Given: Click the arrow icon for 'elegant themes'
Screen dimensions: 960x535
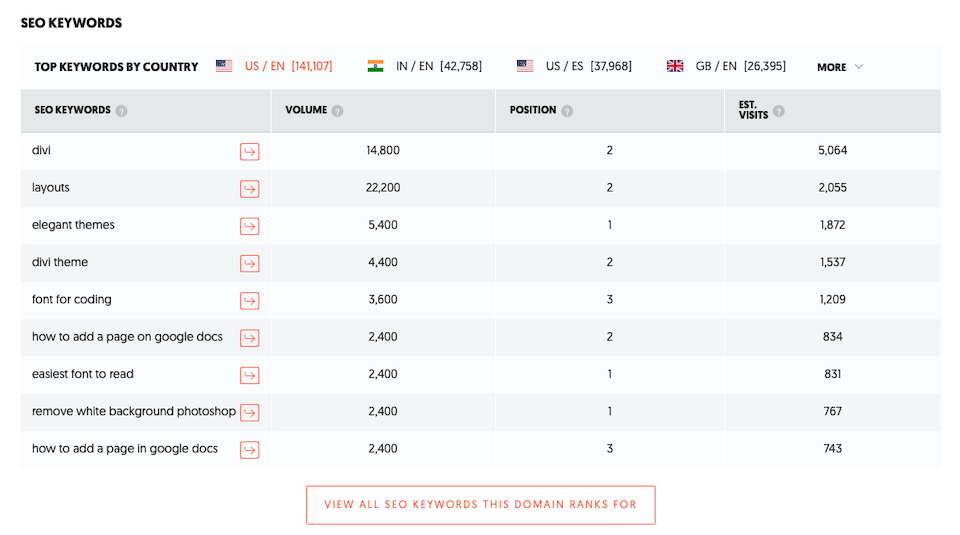Looking at the screenshot, I should pyautogui.click(x=249, y=226).
